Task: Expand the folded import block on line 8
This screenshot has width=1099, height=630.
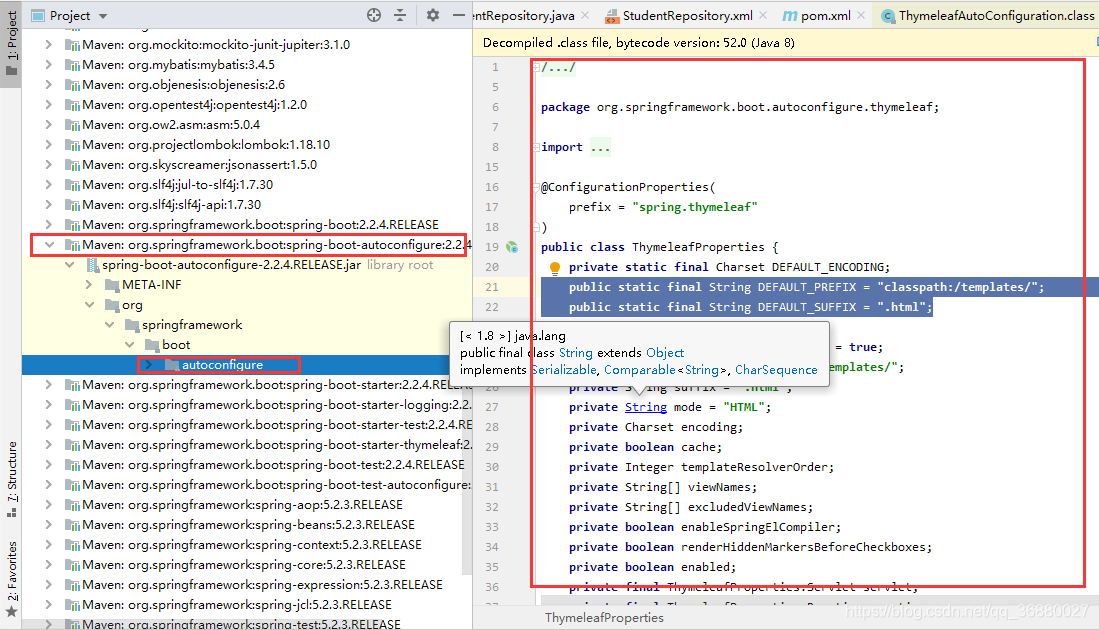Action: tap(536, 147)
